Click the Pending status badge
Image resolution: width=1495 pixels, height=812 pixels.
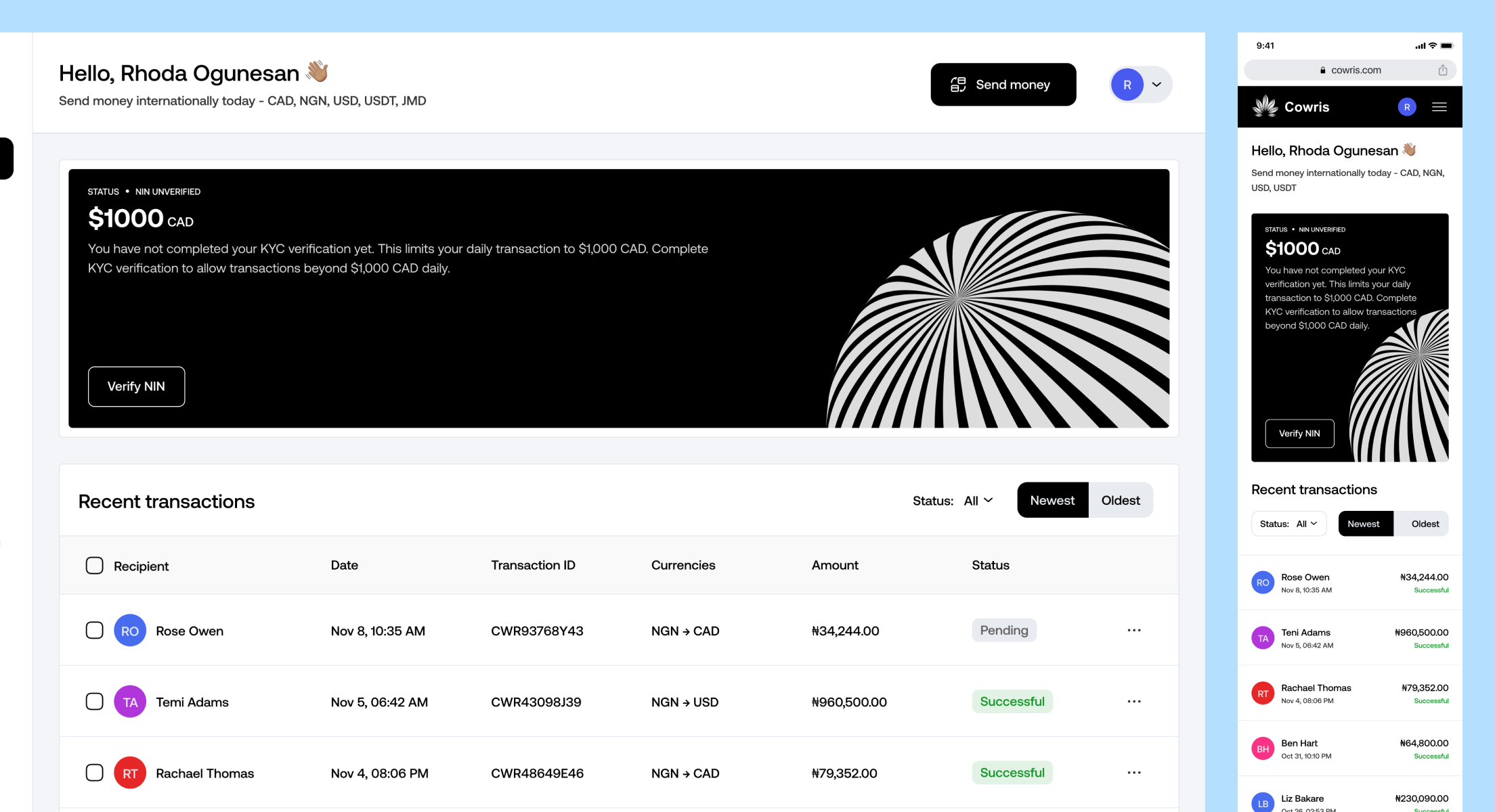click(1004, 630)
